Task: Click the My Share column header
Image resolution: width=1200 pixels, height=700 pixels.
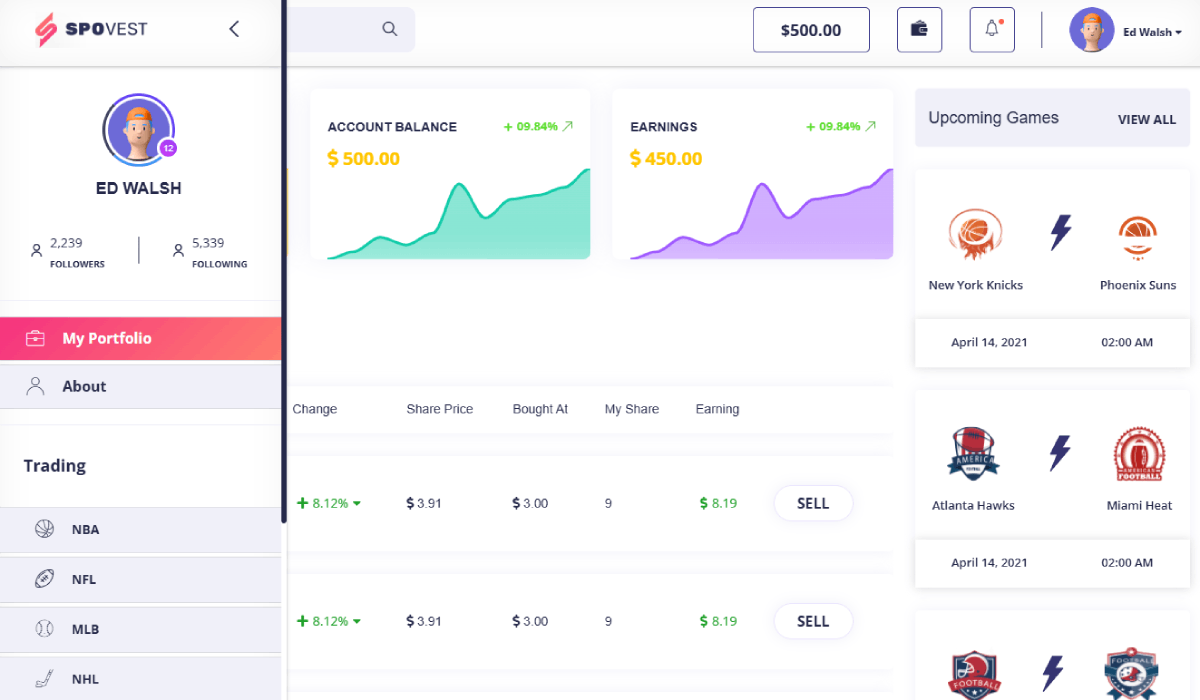Action: point(632,409)
